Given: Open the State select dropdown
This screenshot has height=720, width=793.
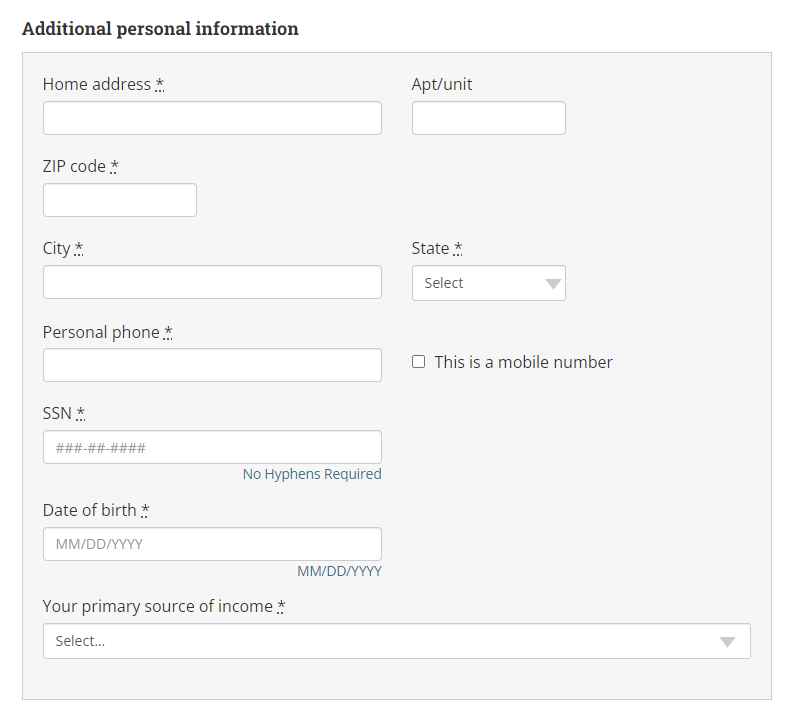Looking at the screenshot, I should point(489,283).
